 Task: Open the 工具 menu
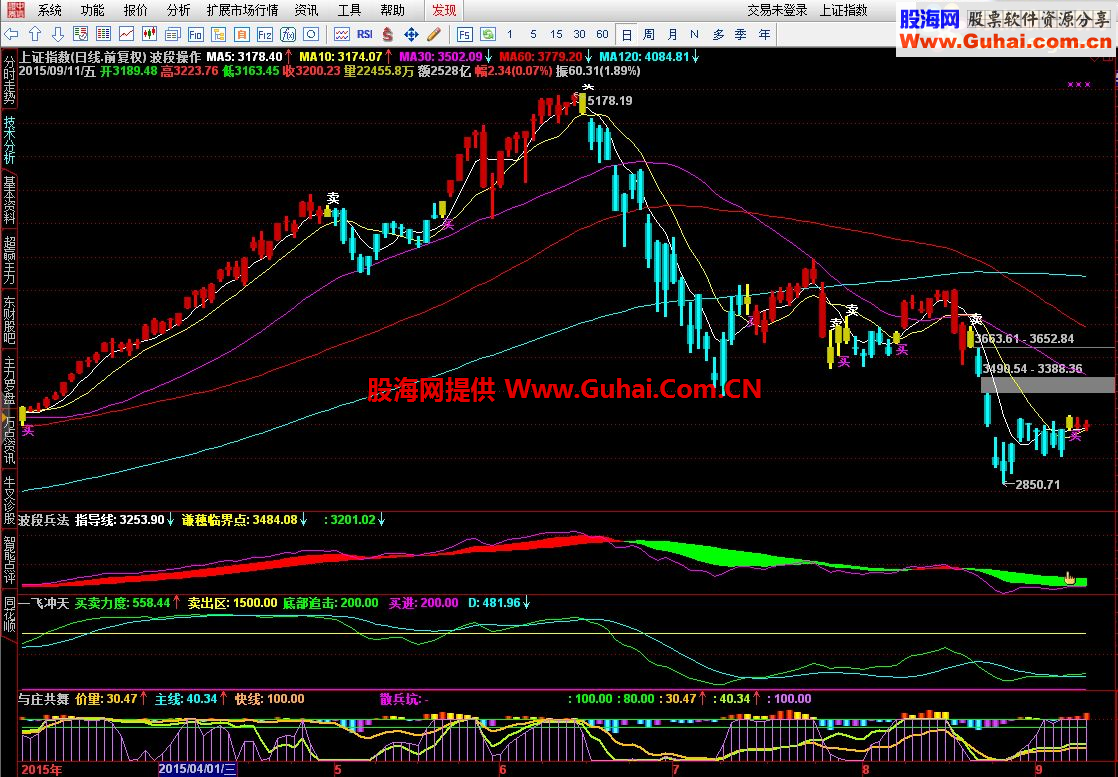pos(349,10)
